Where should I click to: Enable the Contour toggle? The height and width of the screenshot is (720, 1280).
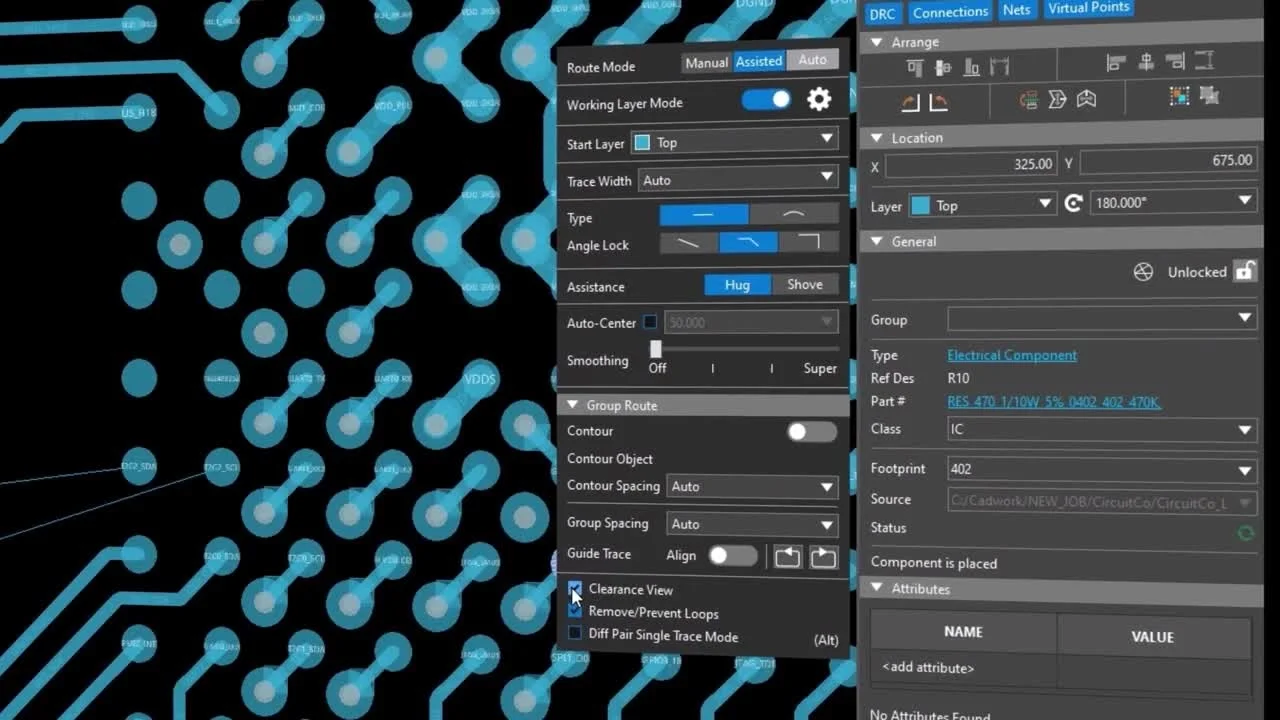[811, 432]
